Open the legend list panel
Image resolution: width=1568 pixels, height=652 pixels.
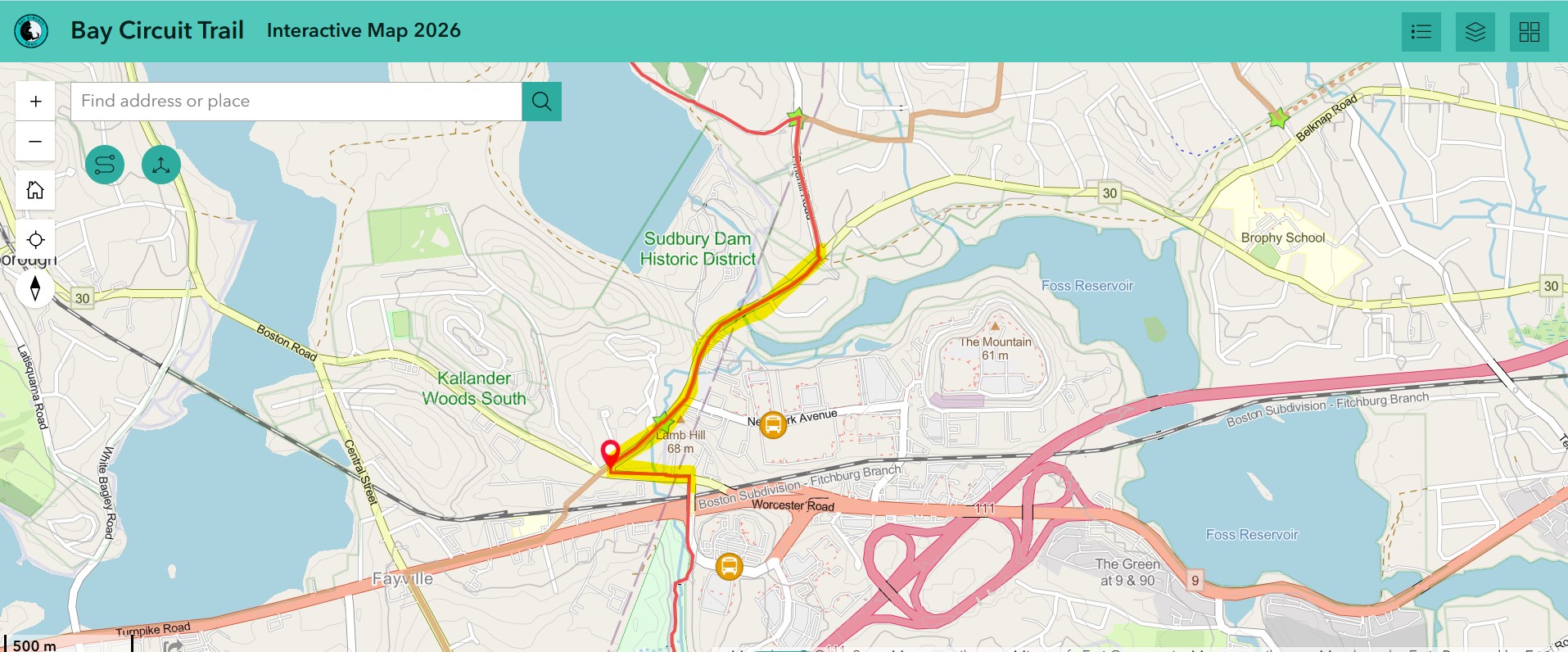[1421, 32]
